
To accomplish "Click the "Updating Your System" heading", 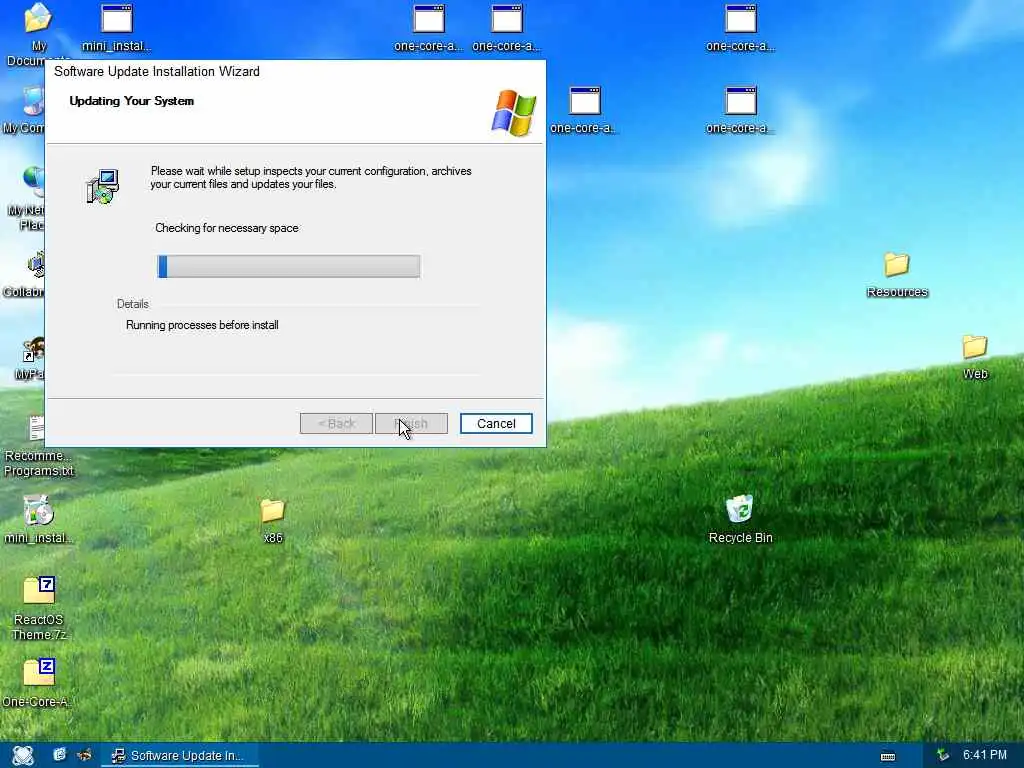I will point(131,101).
